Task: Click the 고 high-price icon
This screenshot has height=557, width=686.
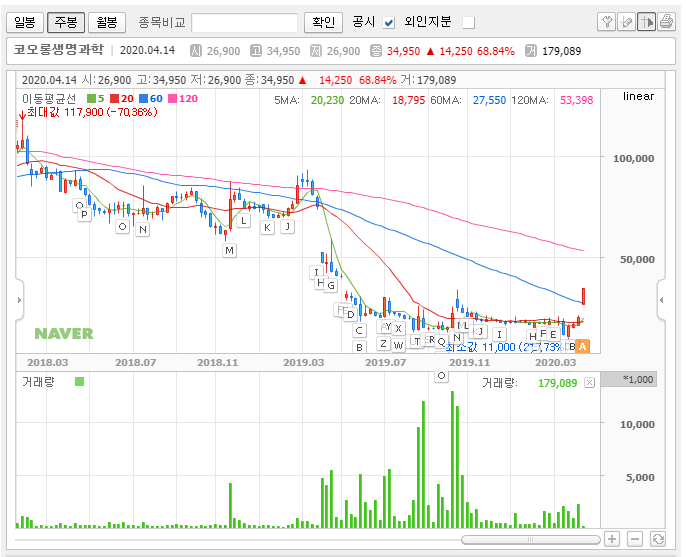Action: coord(256,51)
